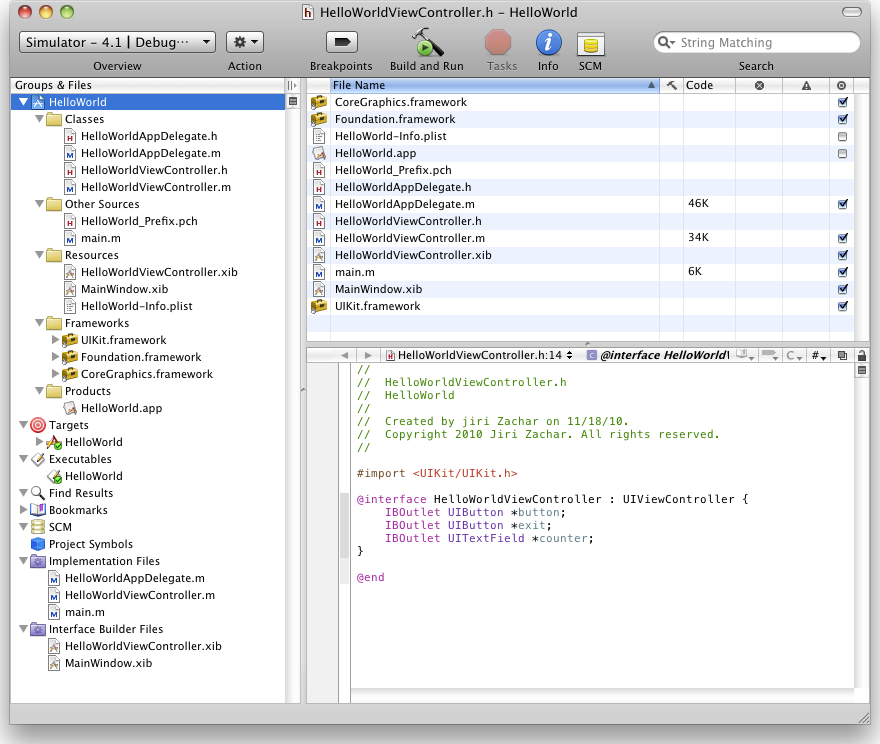The width and height of the screenshot is (880, 744).
Task: Open the HelloWorldViewController.h:14 file history popup
Action: 480,355
